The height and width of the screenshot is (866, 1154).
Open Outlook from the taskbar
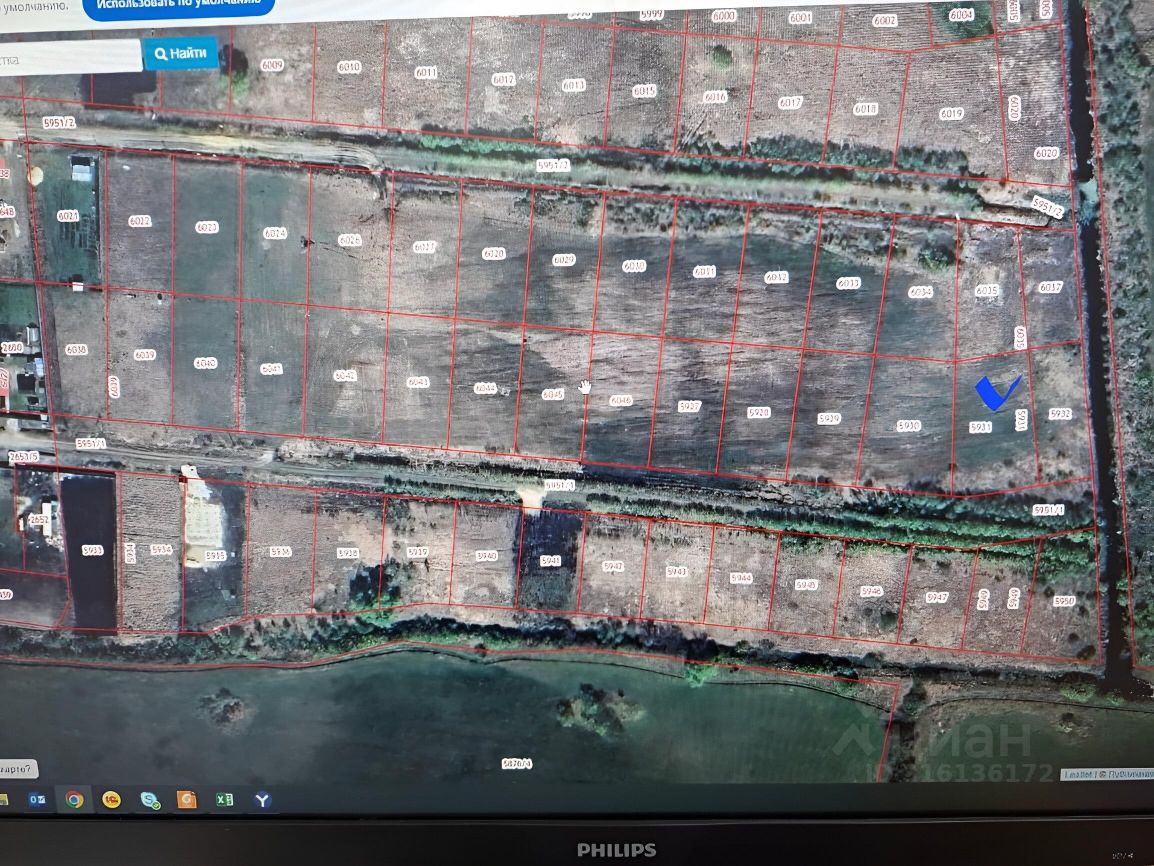click(37, 799)
